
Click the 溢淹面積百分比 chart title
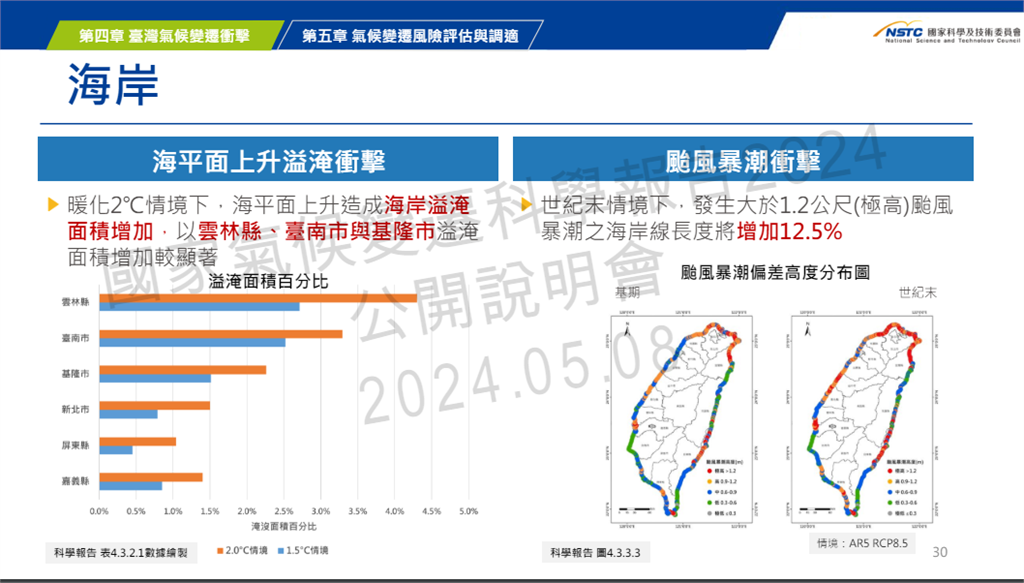[268, 281]
